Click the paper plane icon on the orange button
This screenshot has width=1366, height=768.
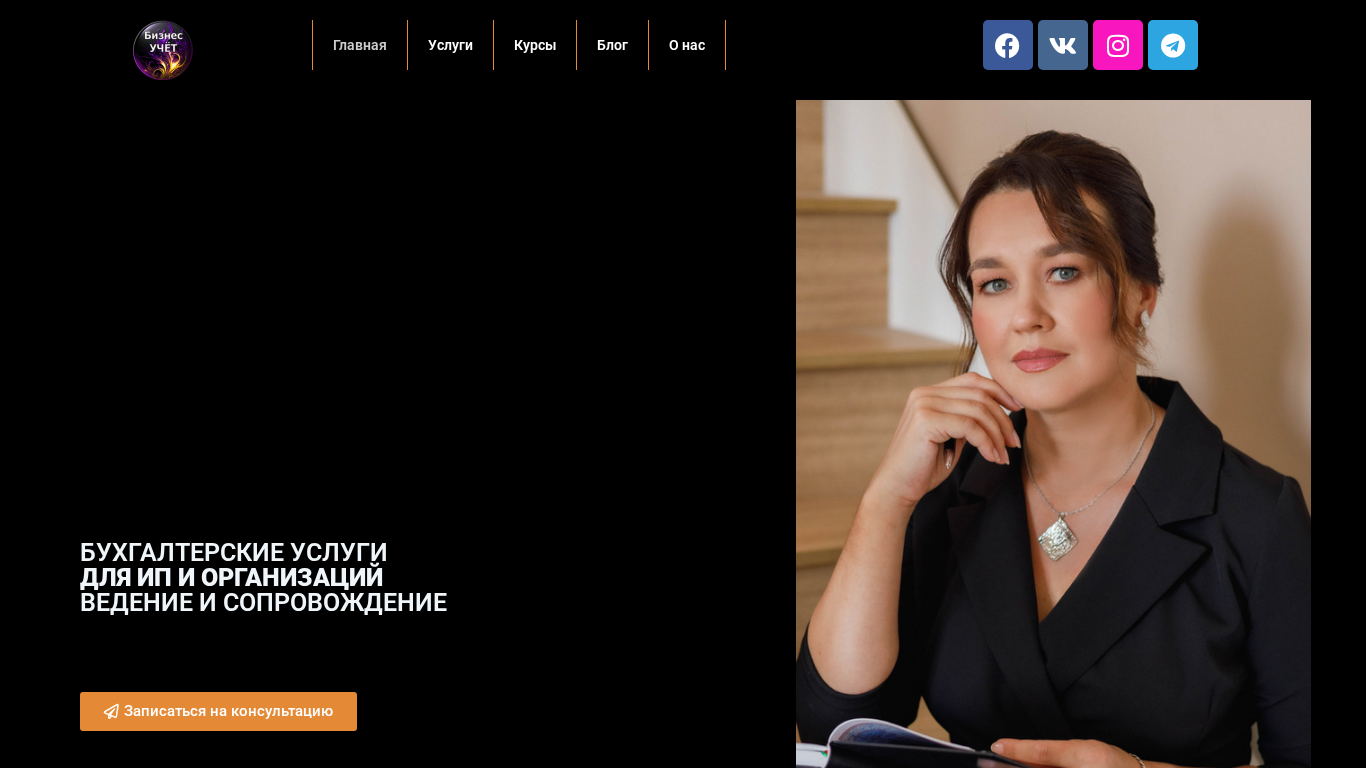tap(111, 712)
